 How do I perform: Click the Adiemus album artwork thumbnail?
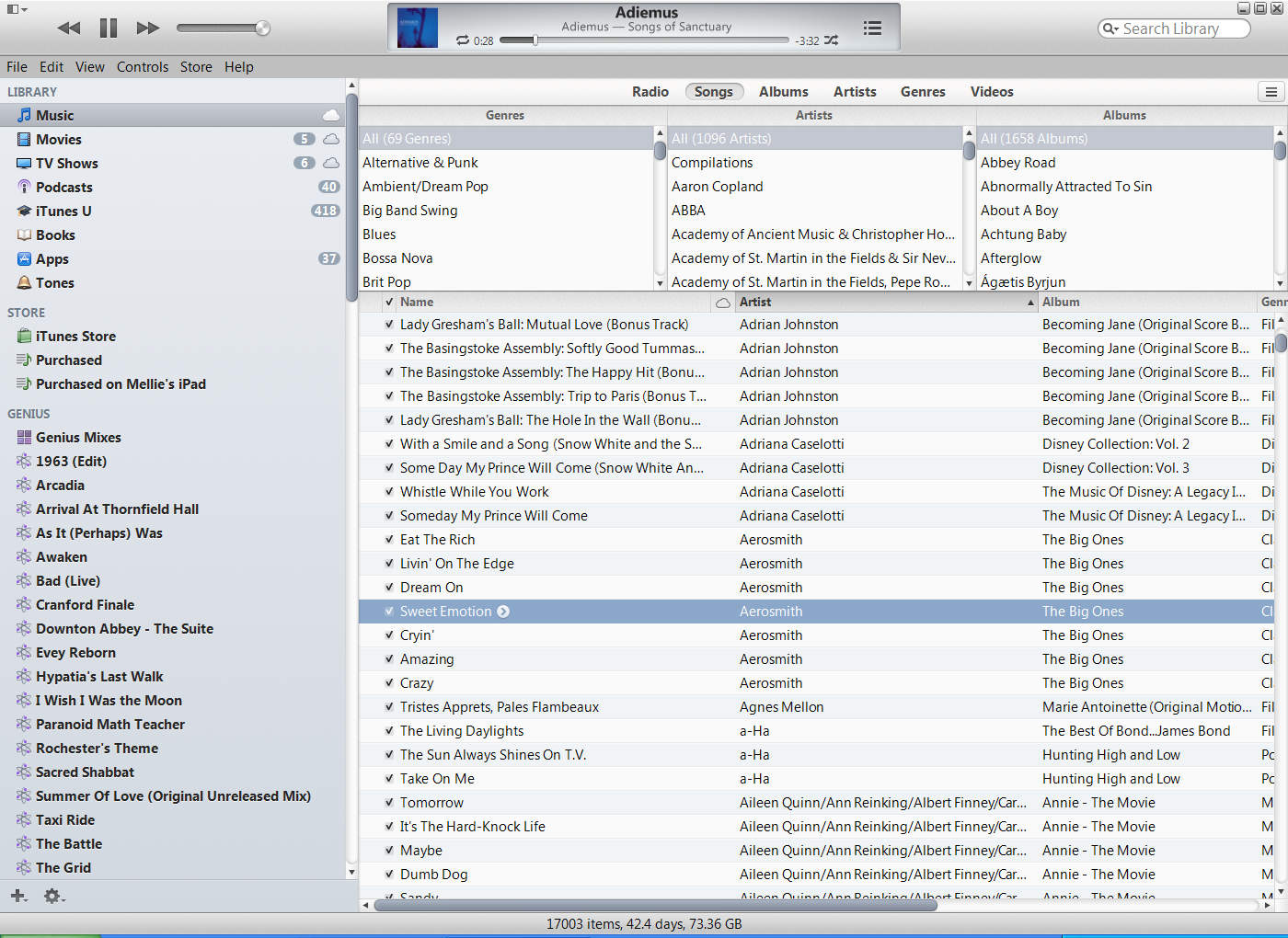(418, 28)
